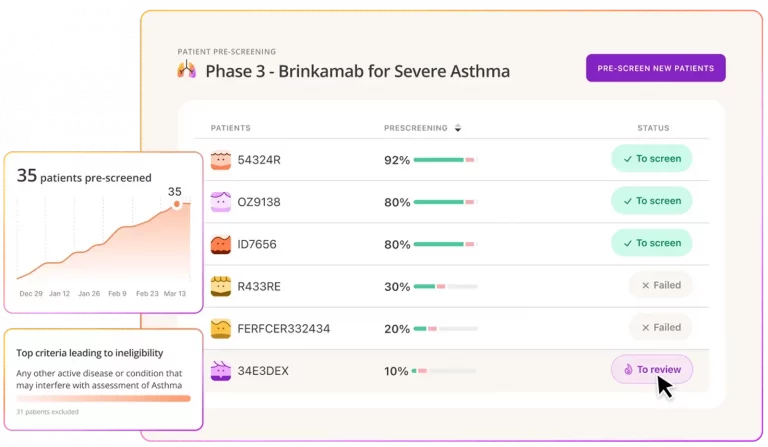The width and height of the screenshot is (768, 447).
Task: Click the Patients column header
Action: [x=230, y=128]
